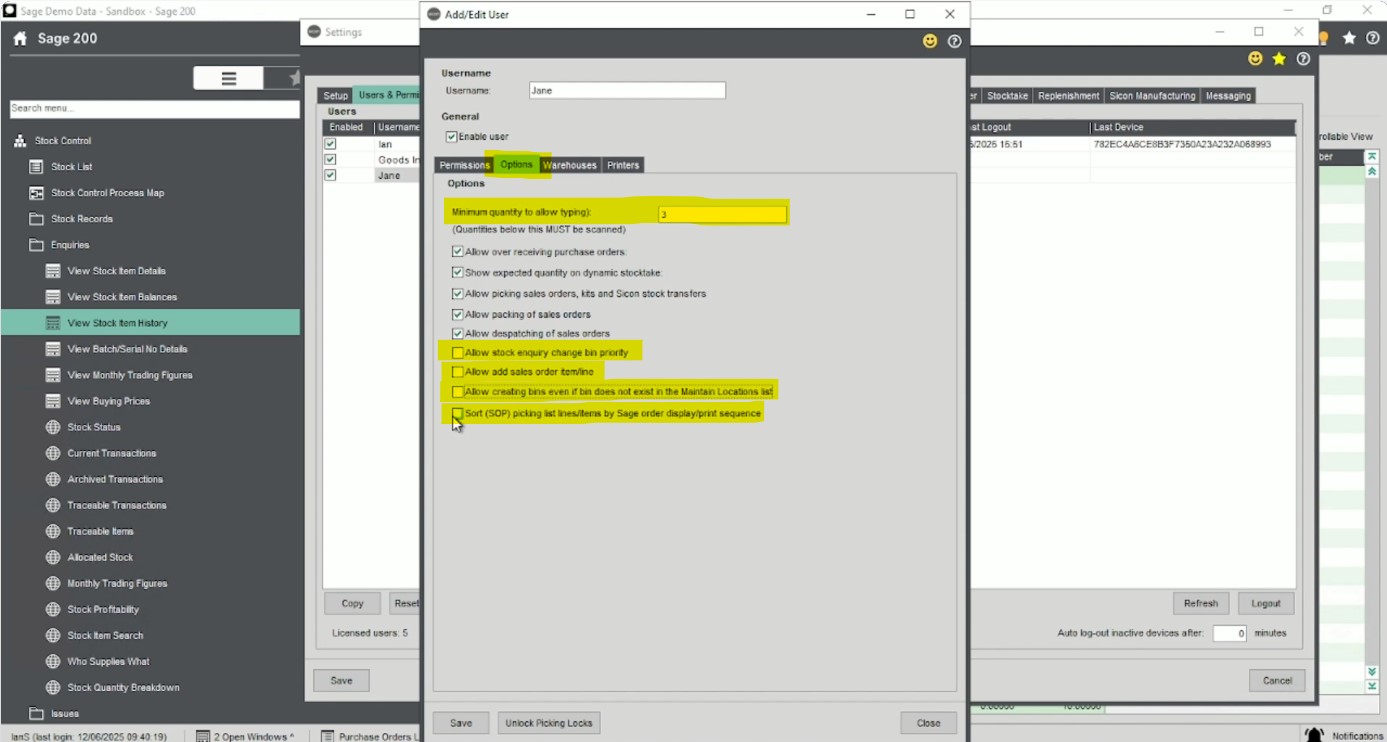Expand the 2 Open Windows list

(x=245, y=737)
